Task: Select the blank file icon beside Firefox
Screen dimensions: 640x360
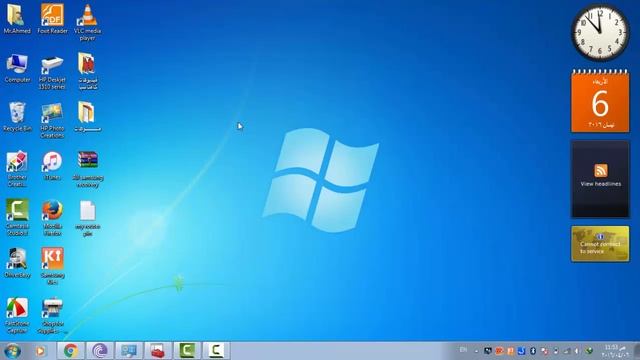Action: coord(87,218)
